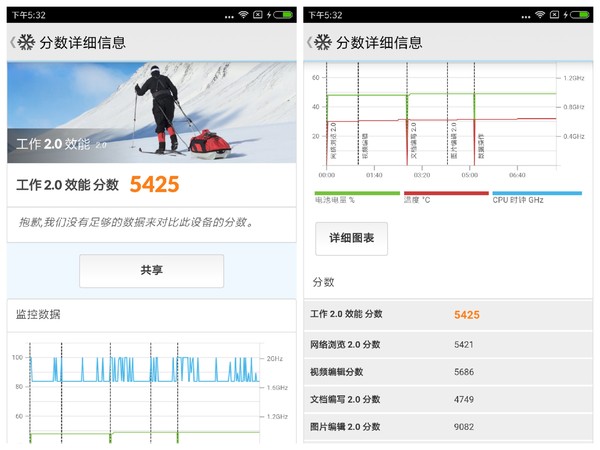Tap the snowflake PCMark logo on the left screen

click(26, 43)
